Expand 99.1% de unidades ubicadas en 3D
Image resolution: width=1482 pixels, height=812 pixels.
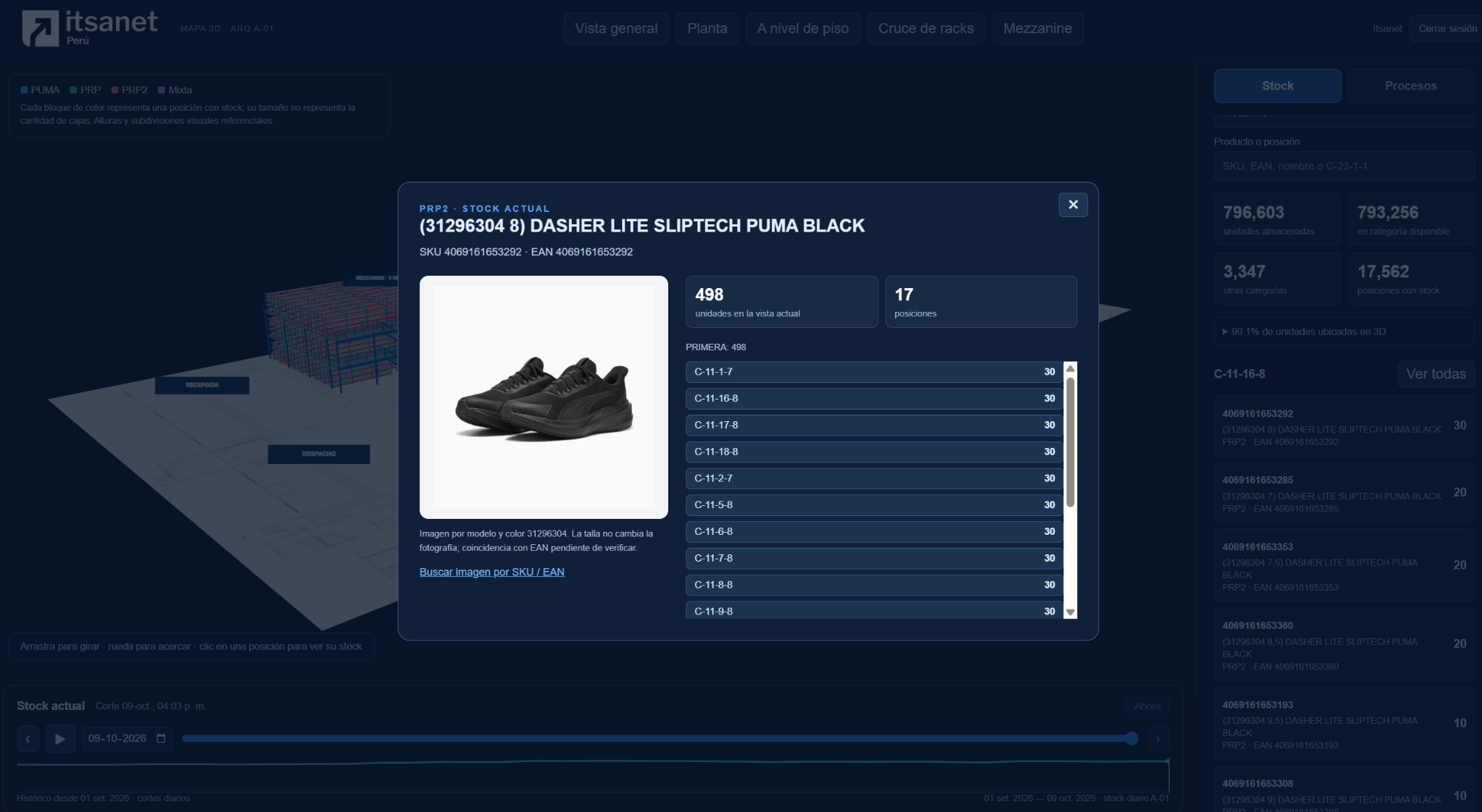pos(1344,331)
